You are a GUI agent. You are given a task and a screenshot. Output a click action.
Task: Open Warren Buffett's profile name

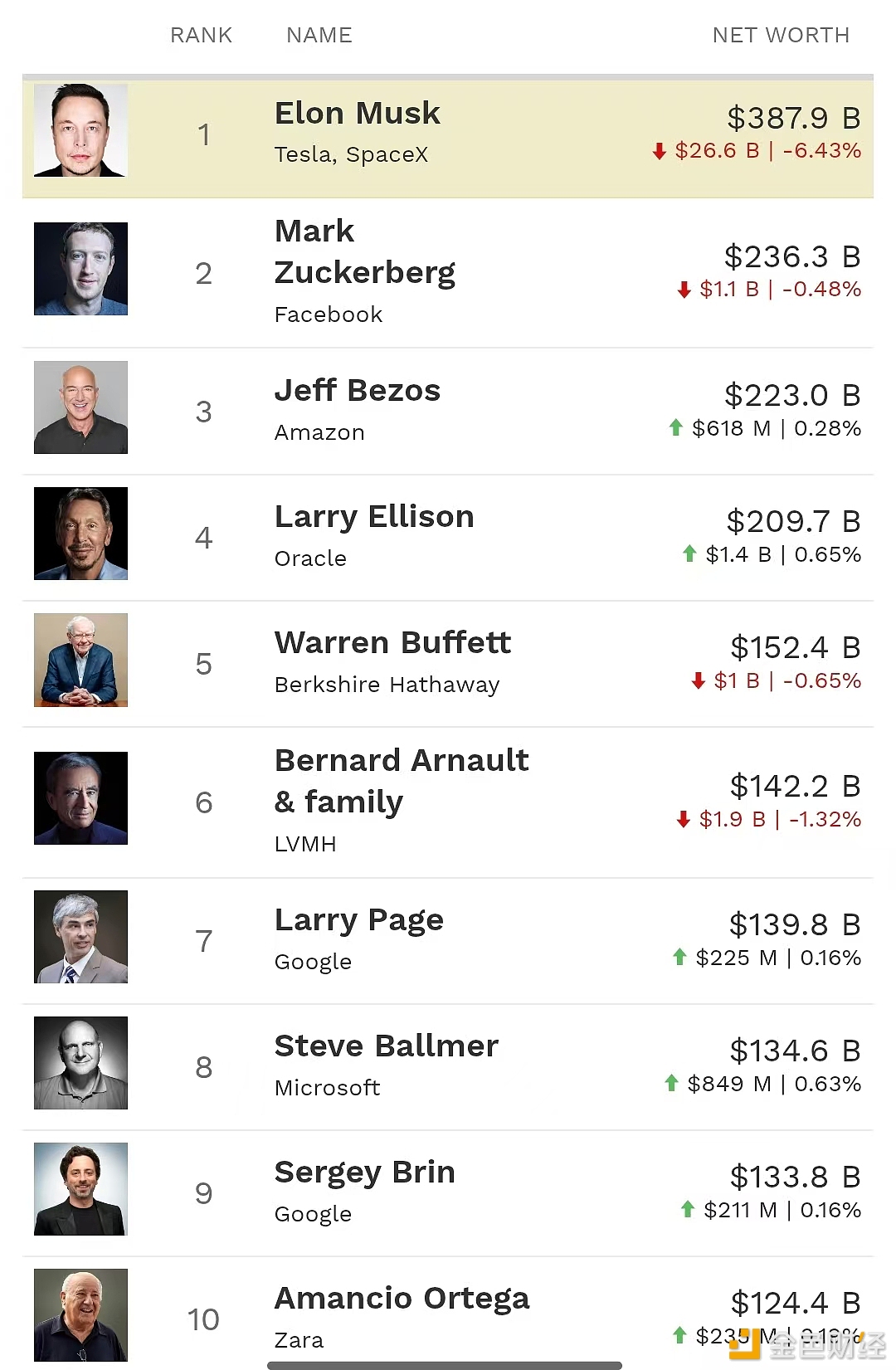click(x=392, y=642)
